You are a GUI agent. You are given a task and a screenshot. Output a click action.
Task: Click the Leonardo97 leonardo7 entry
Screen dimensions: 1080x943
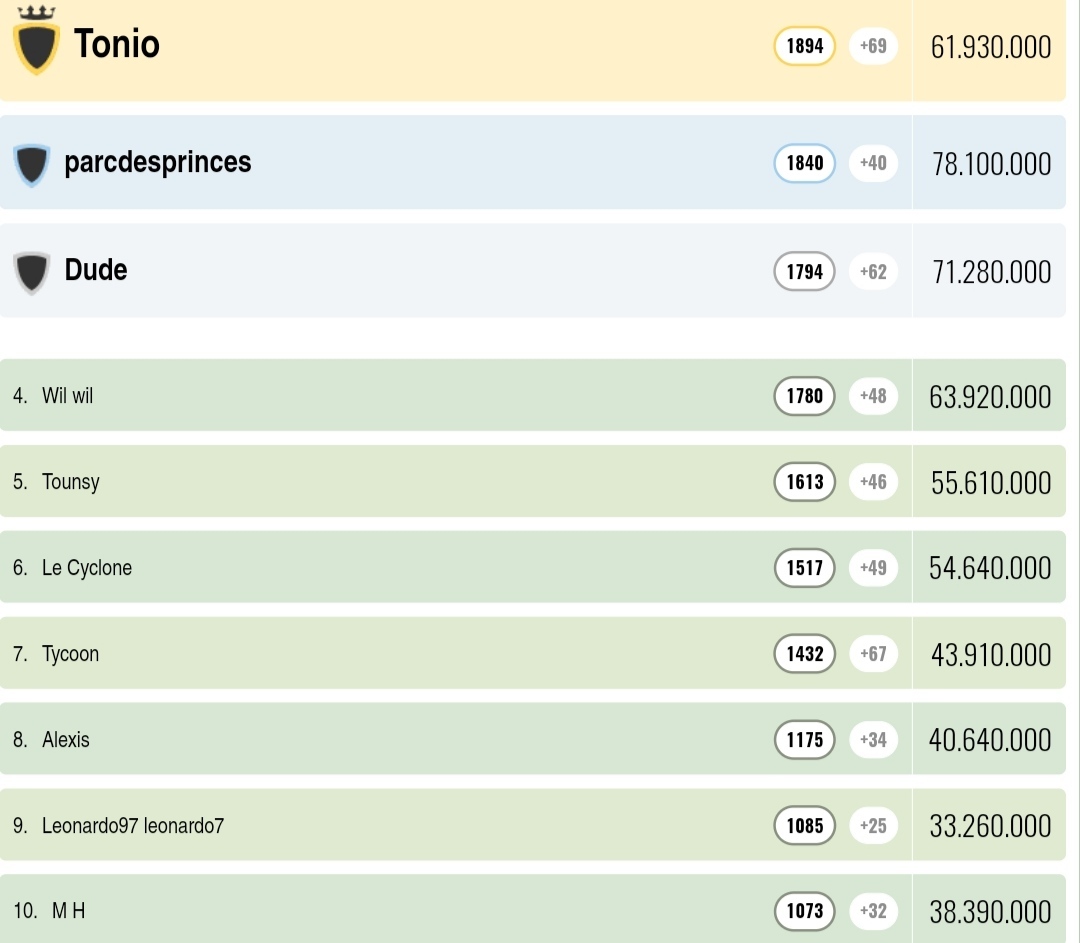pyautogui.click(x=133, y=826)
